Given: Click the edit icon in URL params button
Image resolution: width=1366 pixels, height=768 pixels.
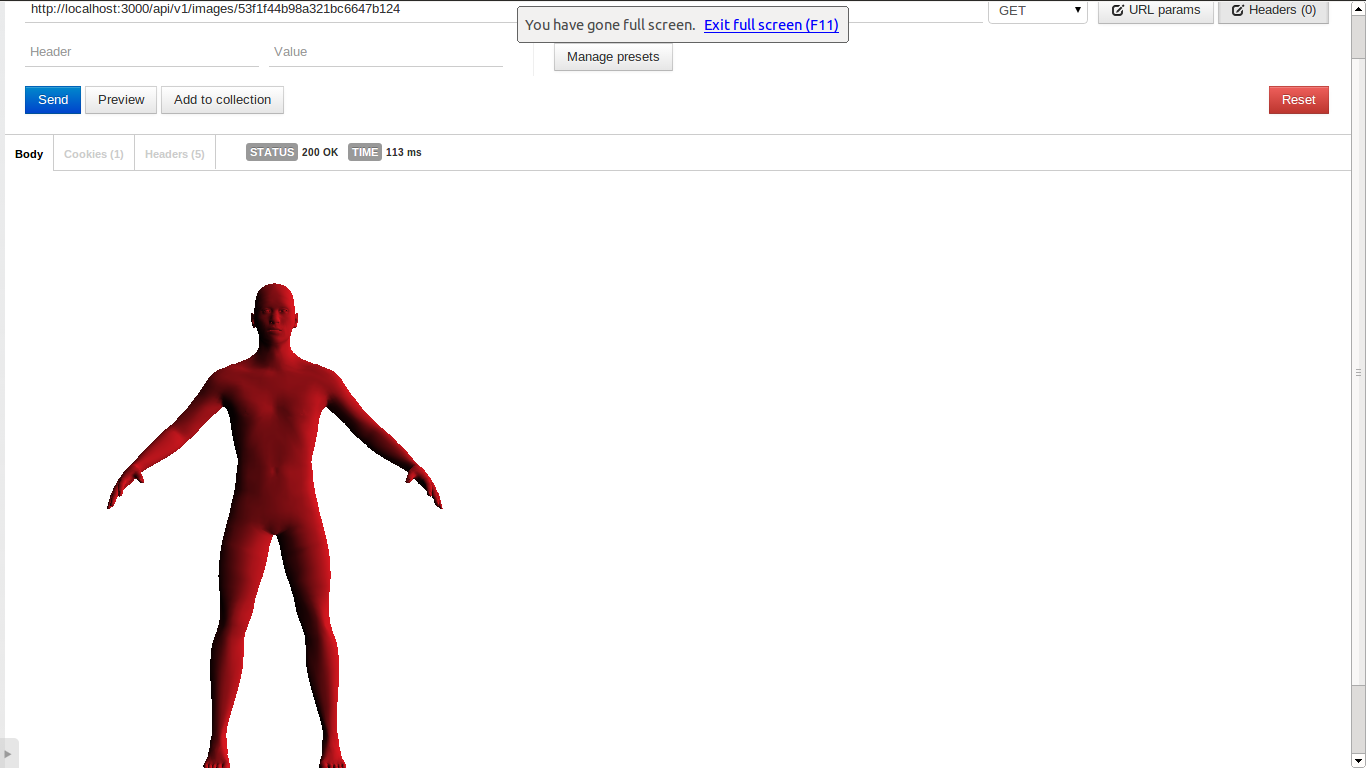Looking at the screenshot, I should pyautogui.click(x=1118, y=10).
